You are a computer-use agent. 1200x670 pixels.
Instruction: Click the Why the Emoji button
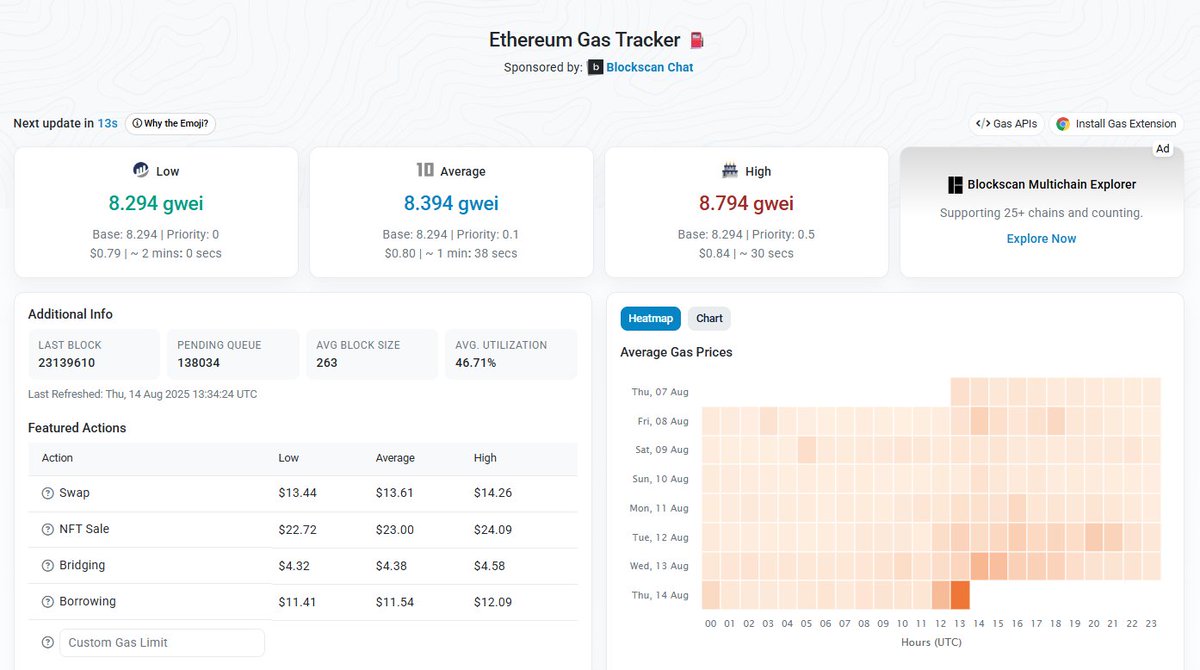(x=170, y=123)
